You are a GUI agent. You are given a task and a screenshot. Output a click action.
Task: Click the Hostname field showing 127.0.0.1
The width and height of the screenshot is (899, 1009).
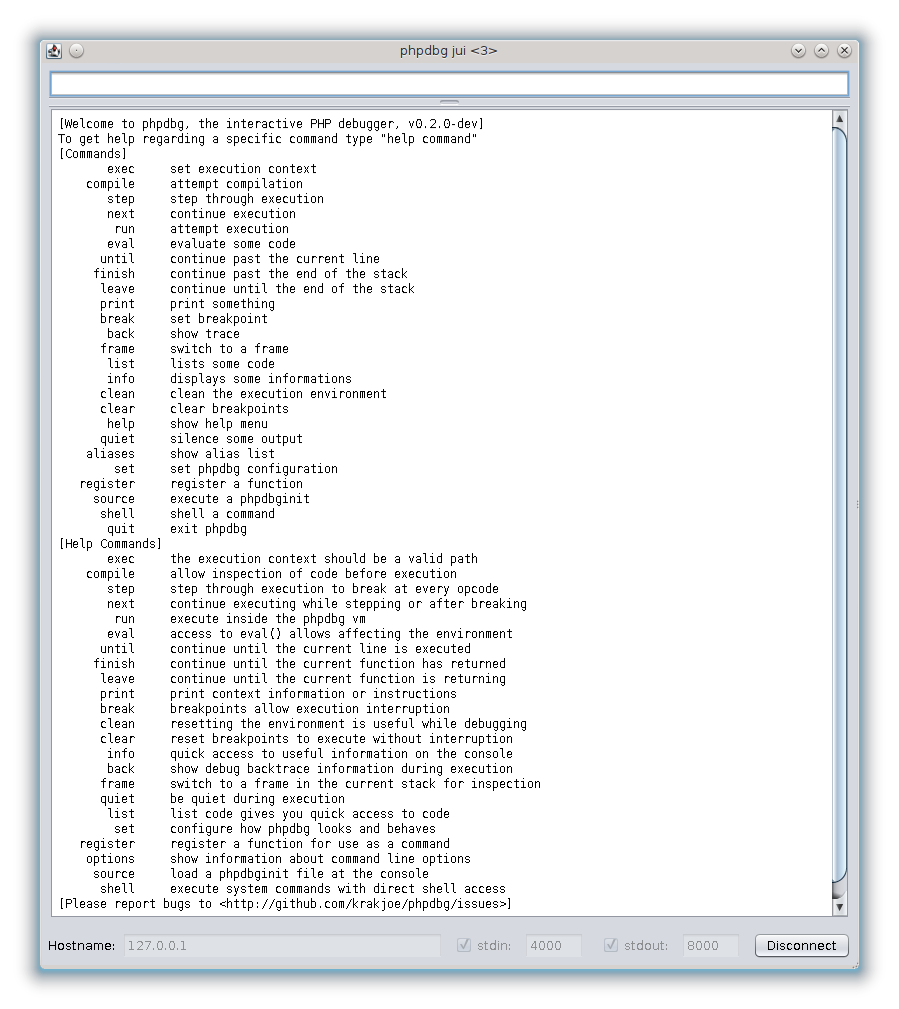click(x=280, y=945)
